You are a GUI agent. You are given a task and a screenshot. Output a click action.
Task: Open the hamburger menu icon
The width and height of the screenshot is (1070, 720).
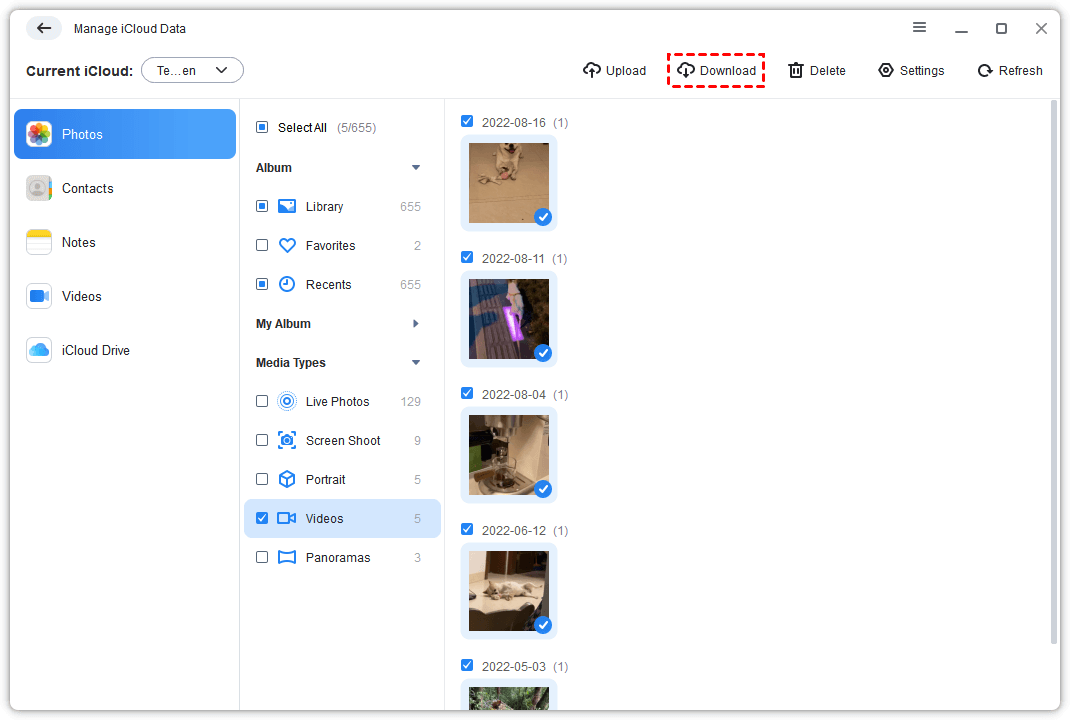point(919,27)
